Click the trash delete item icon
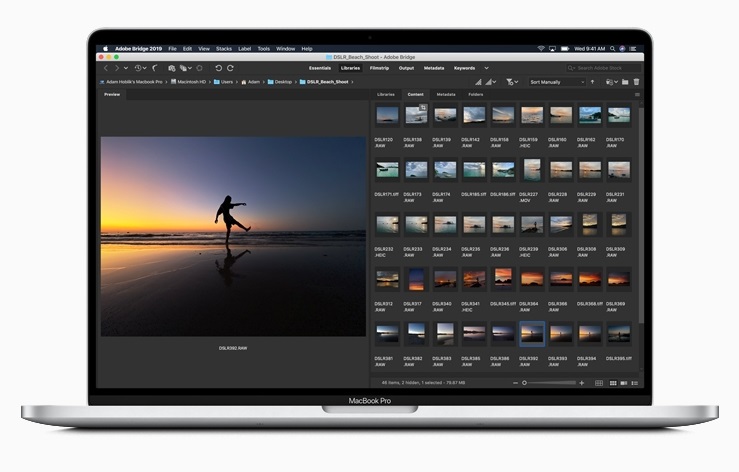739x472 pixels. point(636,82)
